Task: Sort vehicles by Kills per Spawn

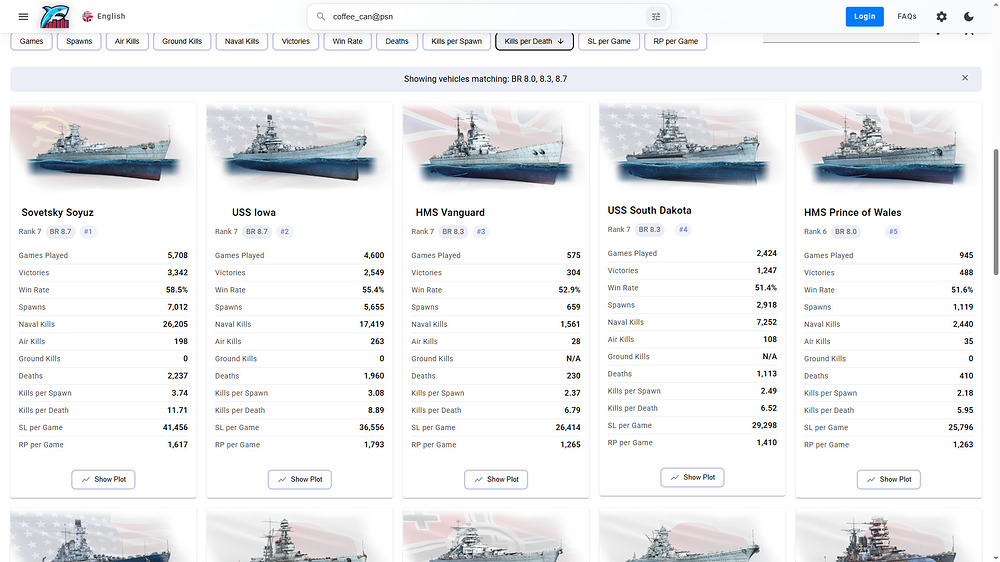Action: (x=457, y=41)
